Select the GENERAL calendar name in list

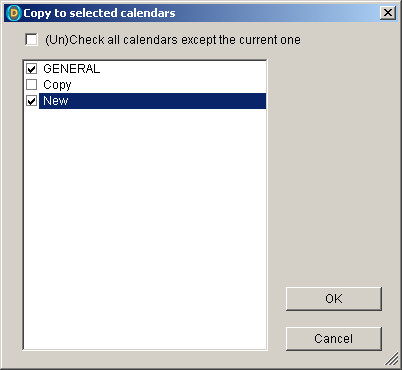71,69
